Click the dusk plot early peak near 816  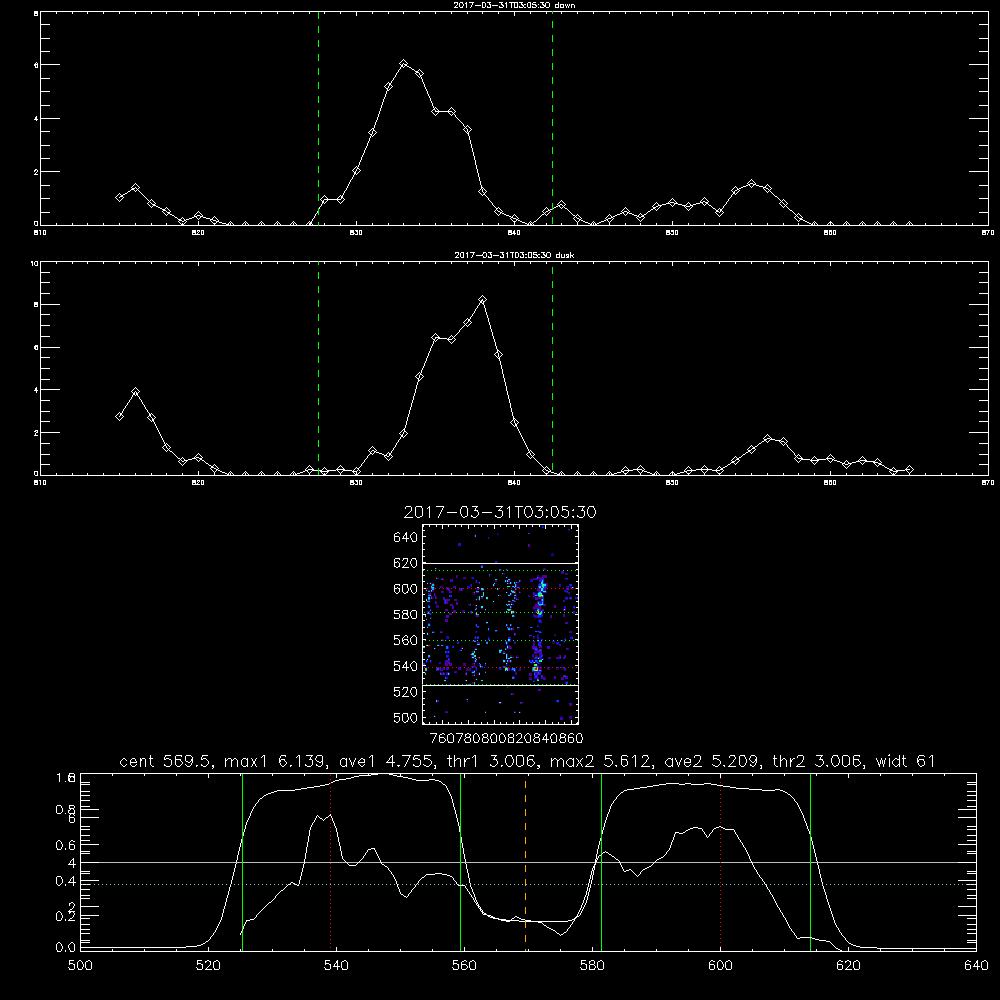135,392
